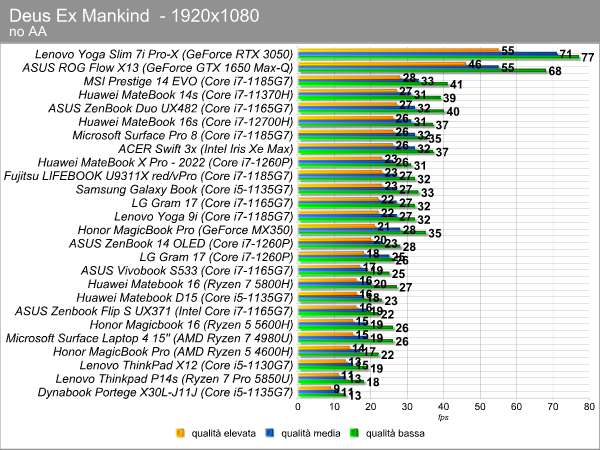The height and width of the screenshot is (450, 600).
Task: Click the x-axis tick label 10
Action: click(334, 407)
